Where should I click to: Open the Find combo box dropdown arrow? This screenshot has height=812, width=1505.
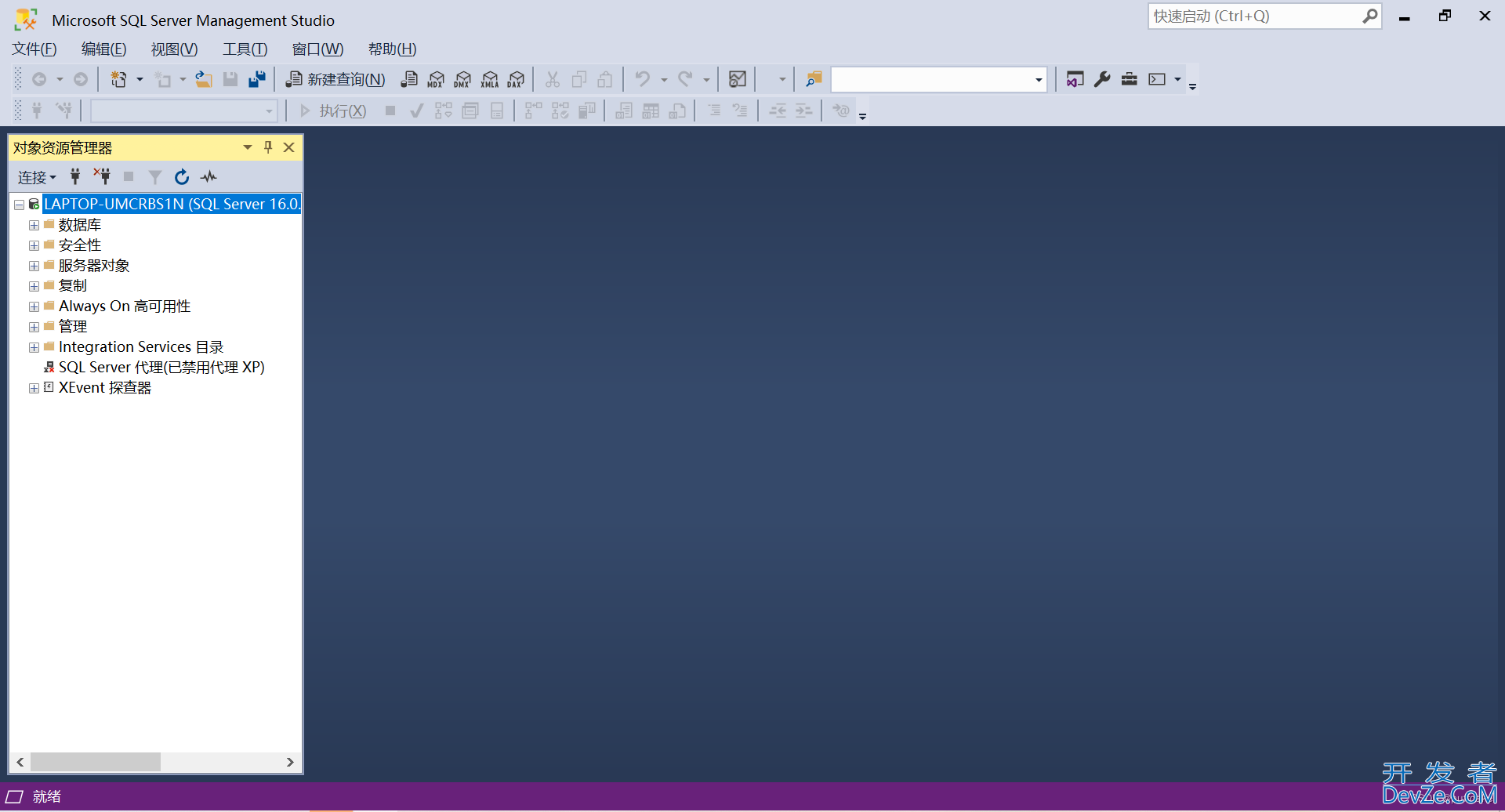[1039, 80]
